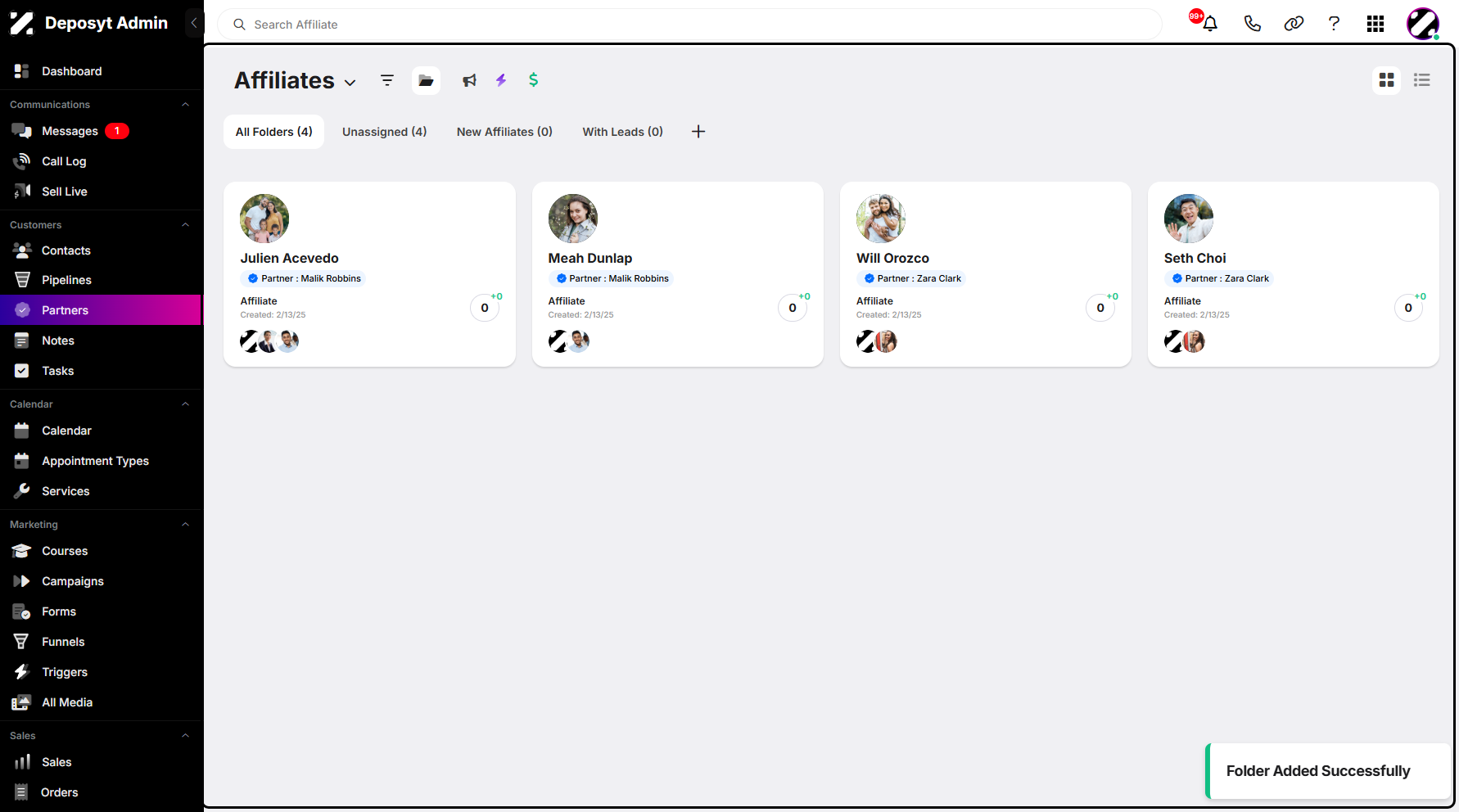Select the Unassigned (4) tab
The width and height of the screenshot is (1459, 812).
(x=384, y=132)
